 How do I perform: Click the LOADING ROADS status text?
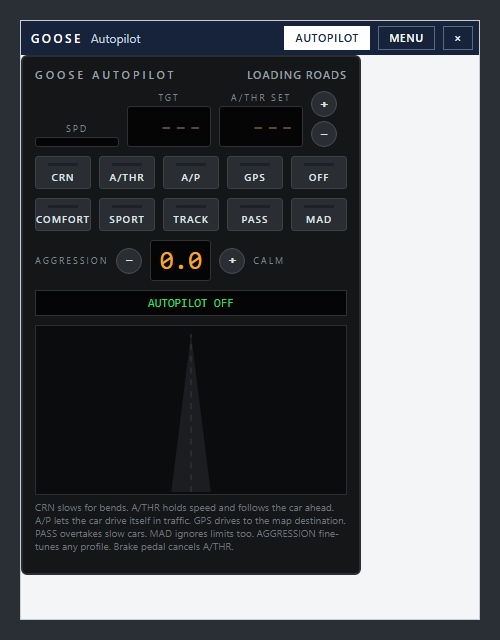[x=297, y=75]
